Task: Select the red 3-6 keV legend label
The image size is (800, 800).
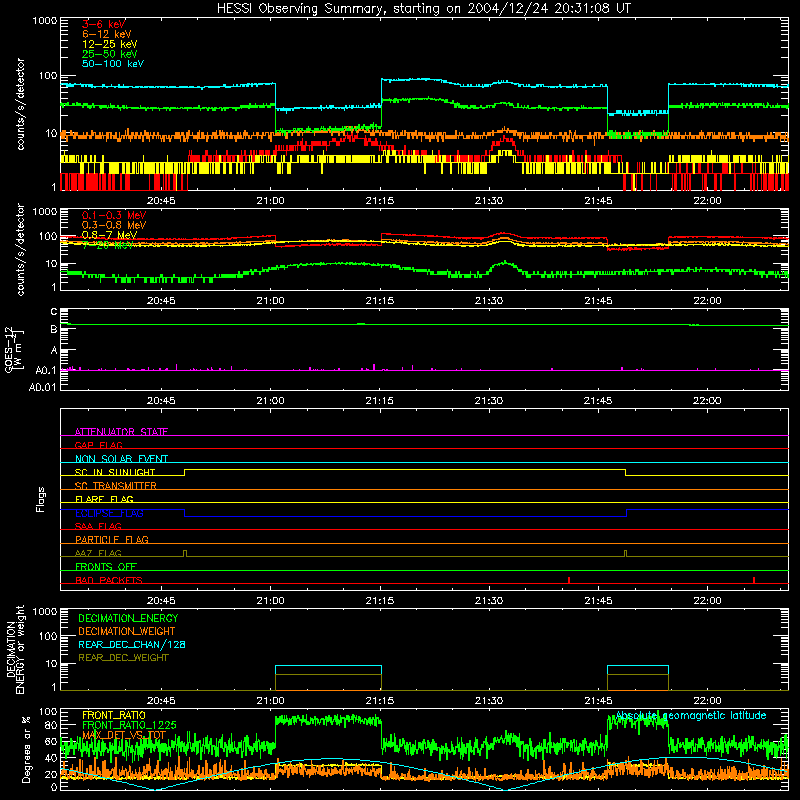Action: coord(104,24)
